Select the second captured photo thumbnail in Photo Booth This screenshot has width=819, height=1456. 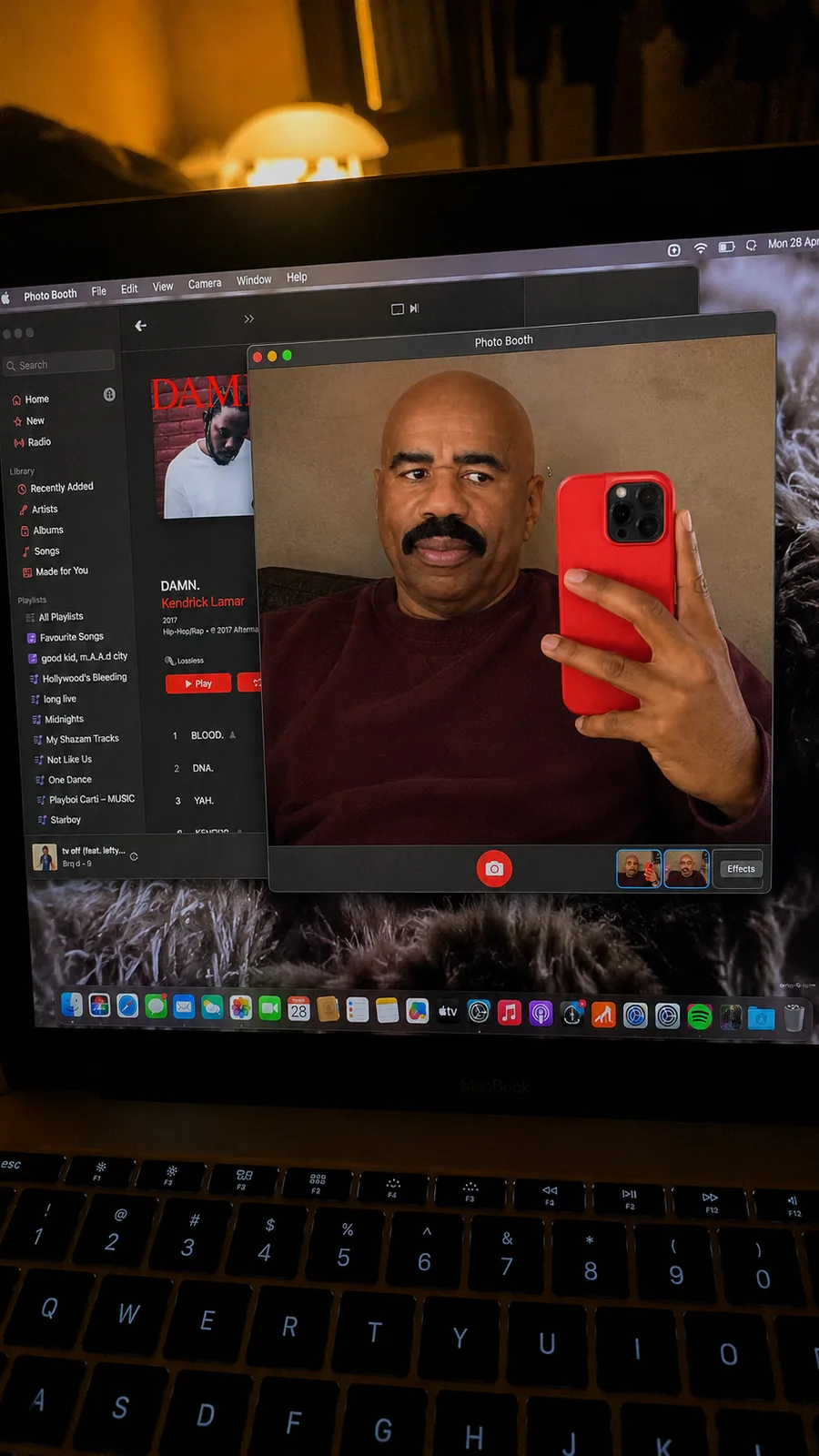(686, 869)
